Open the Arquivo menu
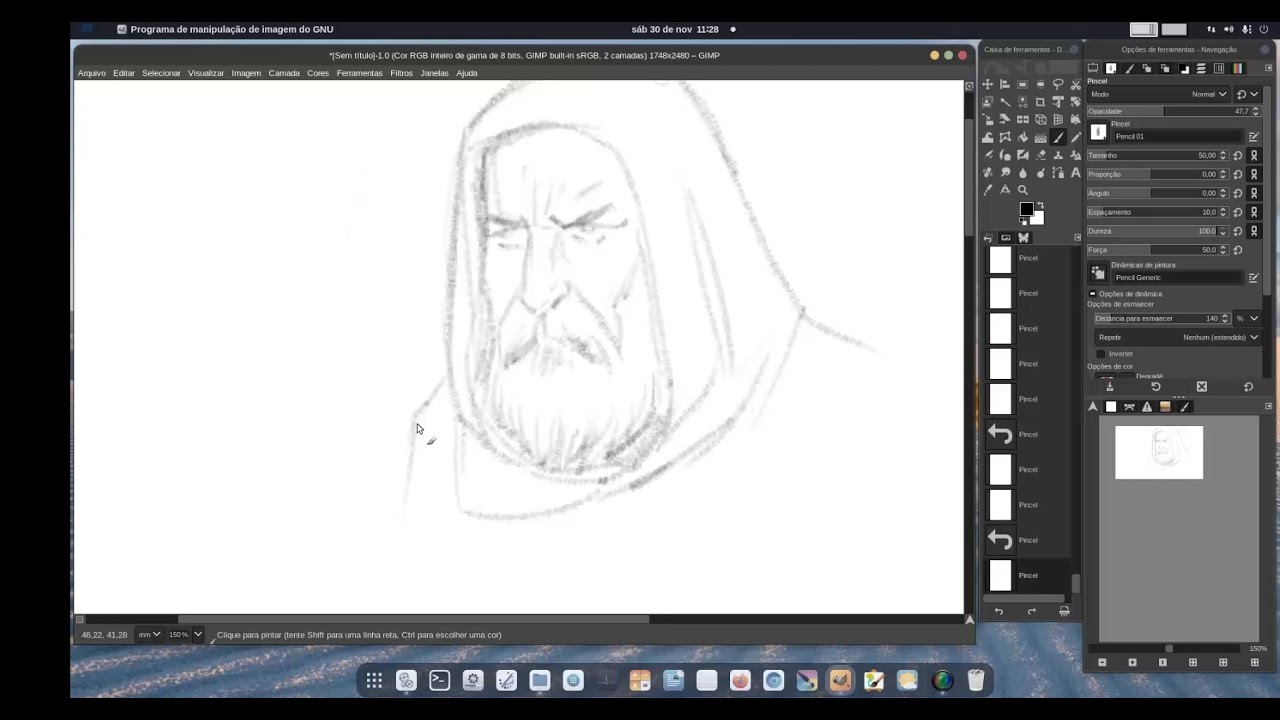Screen dimensions: 1280x720 [x=92, y=73]
